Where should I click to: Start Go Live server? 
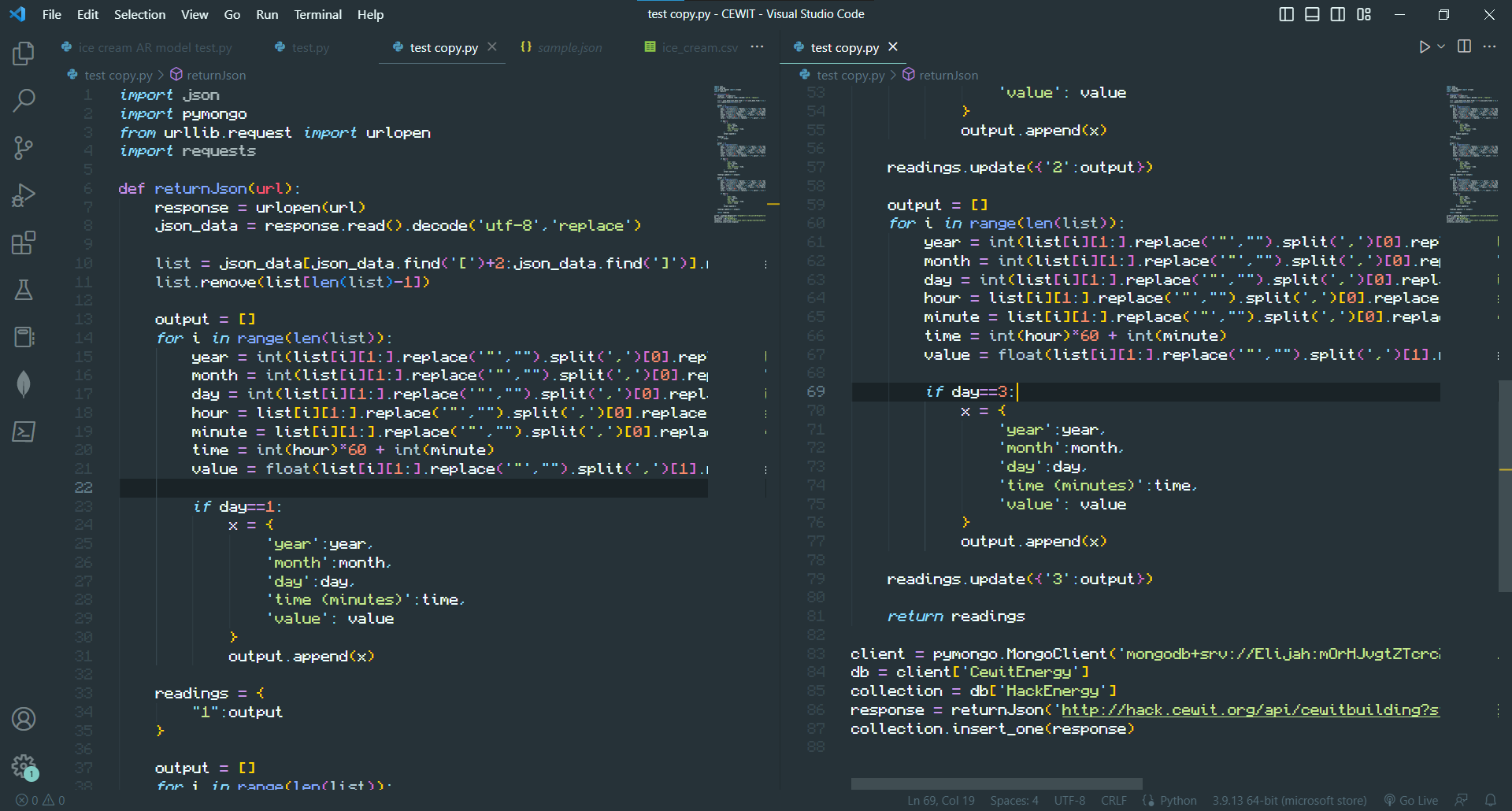point(1410,800)
